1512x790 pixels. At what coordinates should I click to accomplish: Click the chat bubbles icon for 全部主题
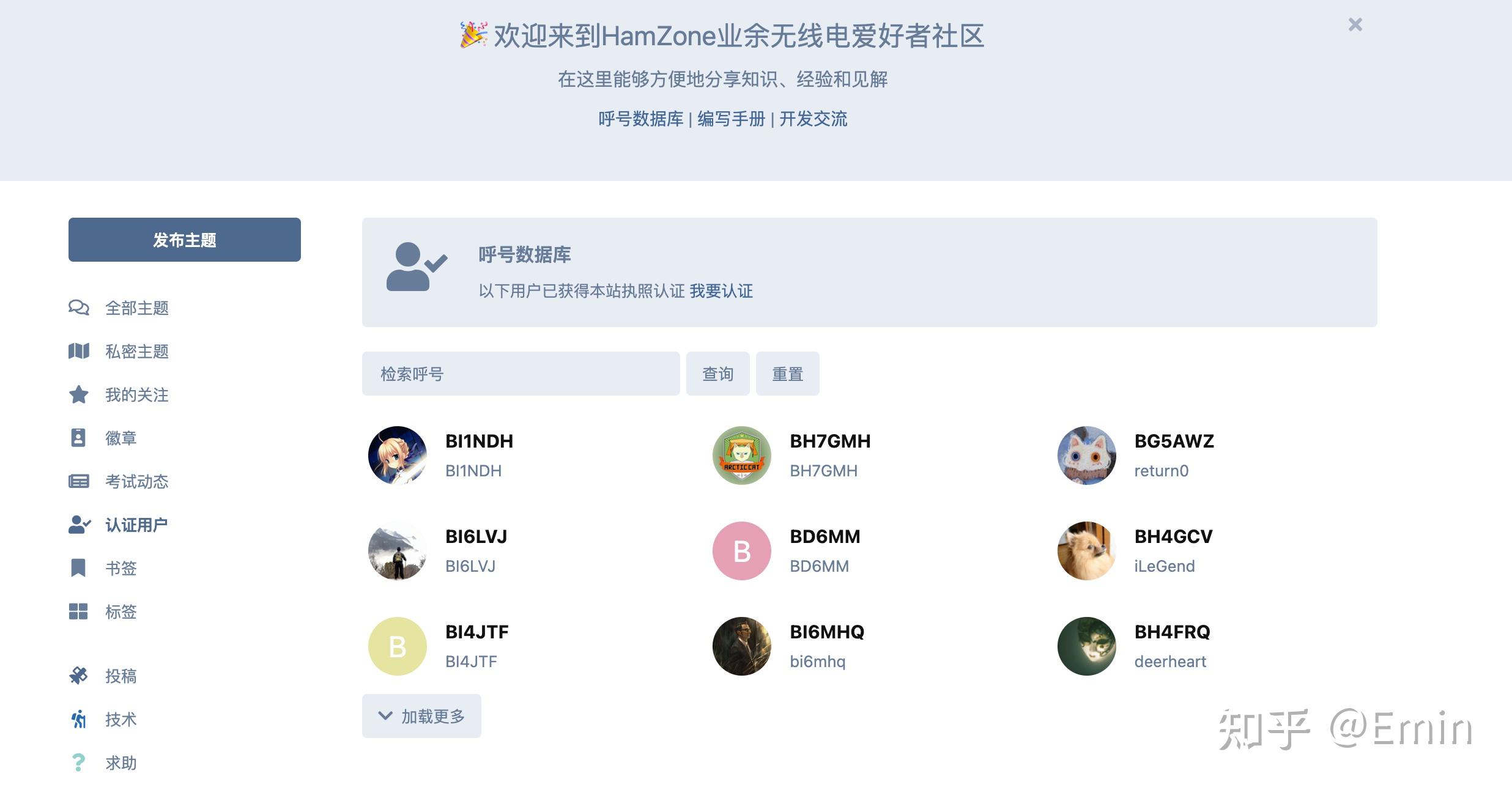click(78, 308)
